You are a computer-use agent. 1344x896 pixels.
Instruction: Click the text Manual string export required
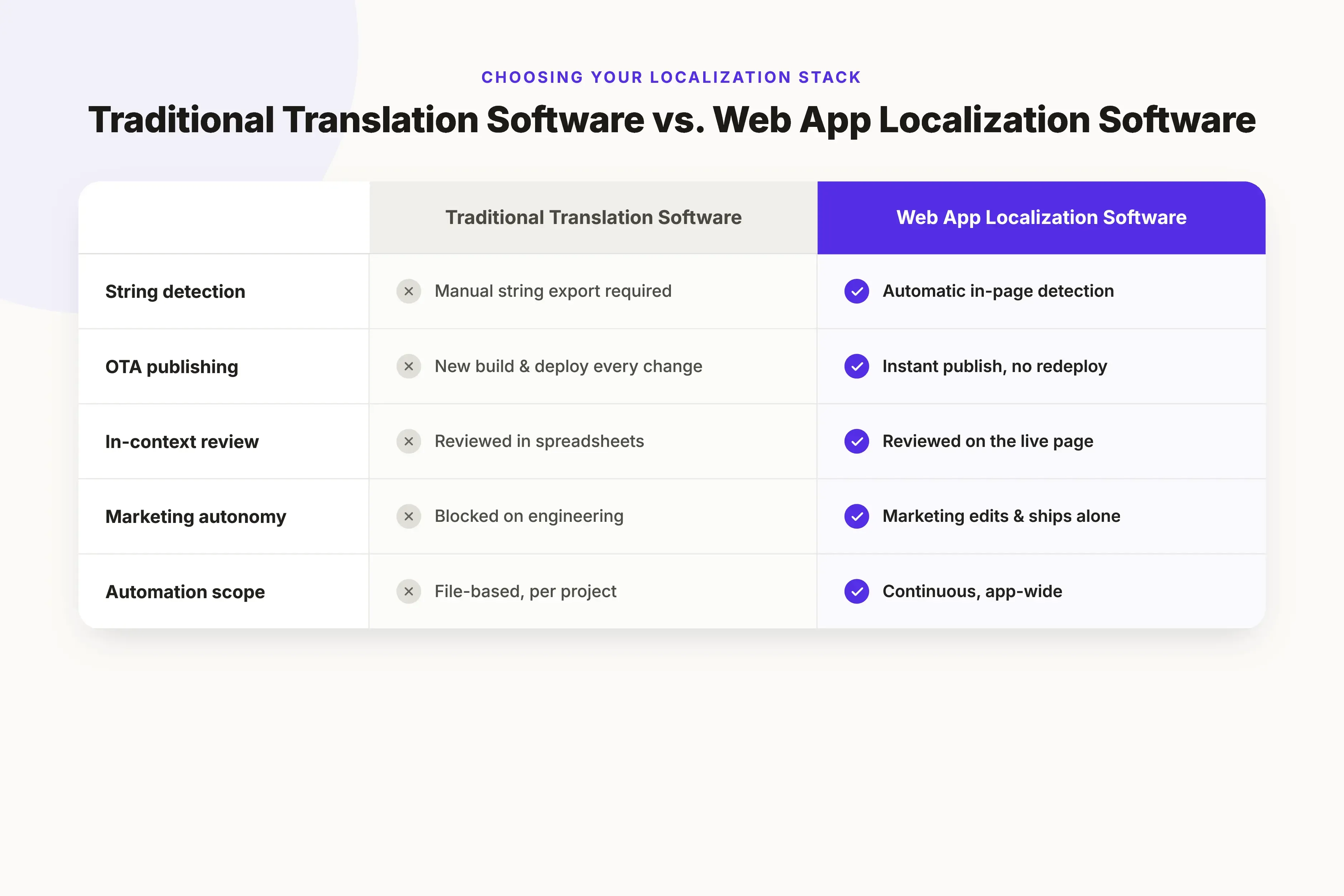553,291
